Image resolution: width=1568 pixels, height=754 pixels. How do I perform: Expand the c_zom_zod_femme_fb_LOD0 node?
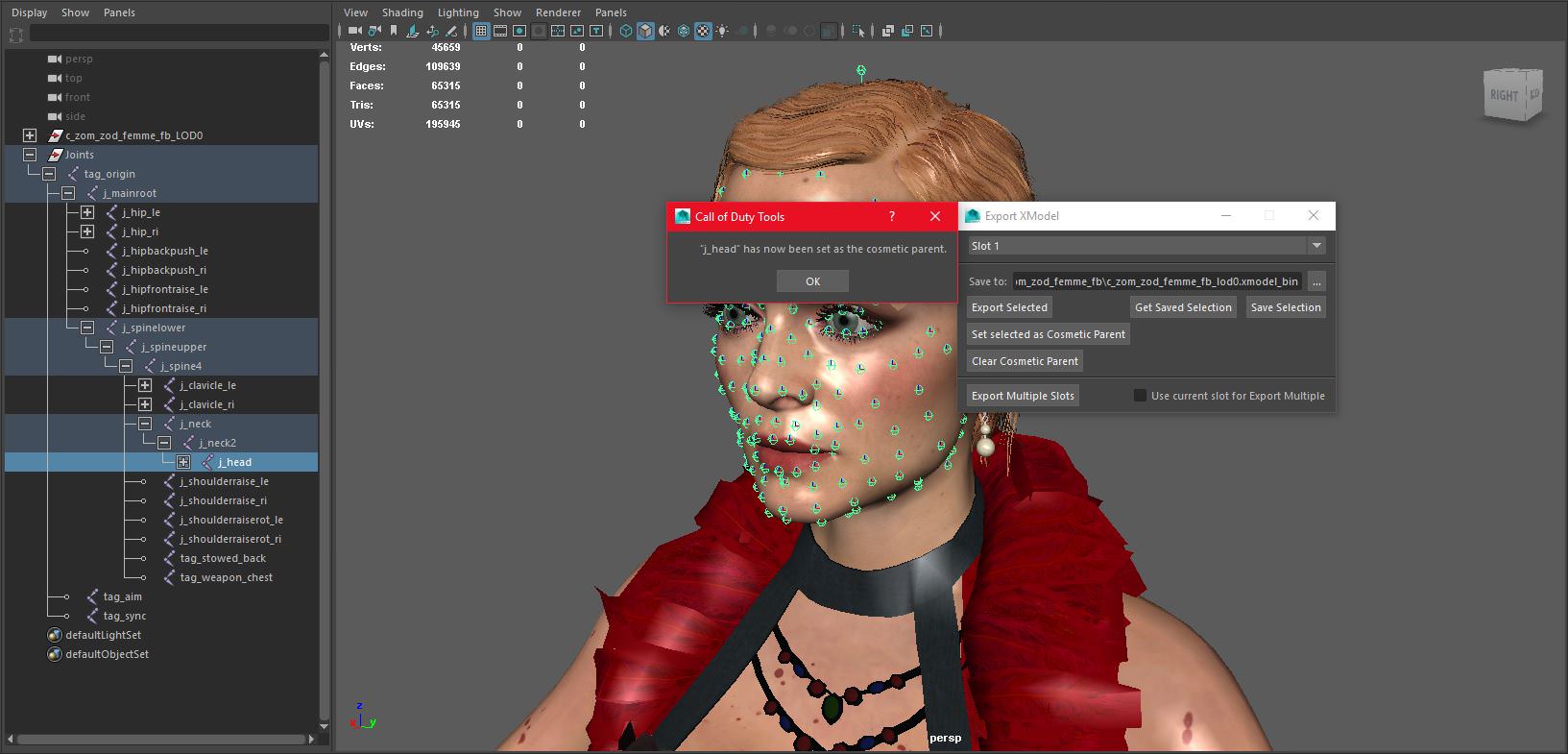click(x=30, y=135)
